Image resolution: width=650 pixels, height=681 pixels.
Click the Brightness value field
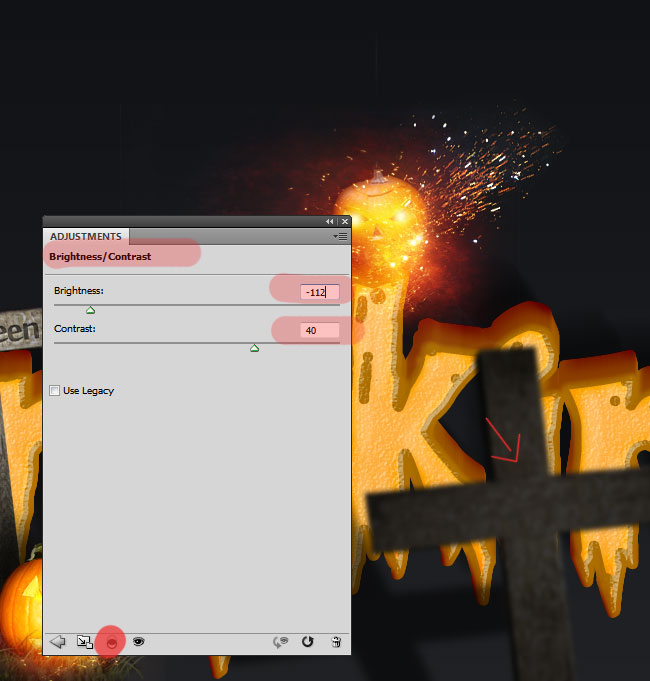coord(320,292)
